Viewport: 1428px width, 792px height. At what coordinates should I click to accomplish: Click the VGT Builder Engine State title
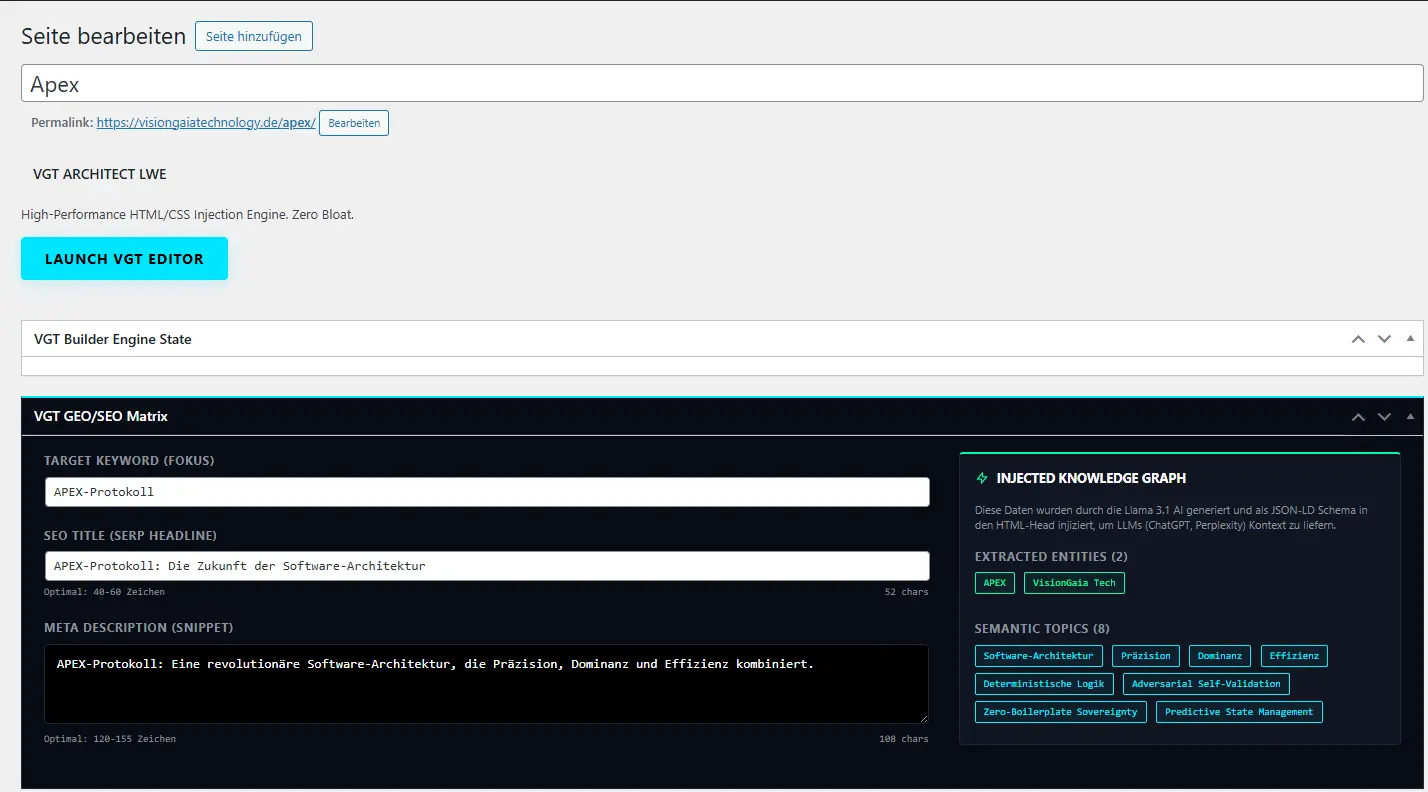pyautogui.click(x=113, y=339)
